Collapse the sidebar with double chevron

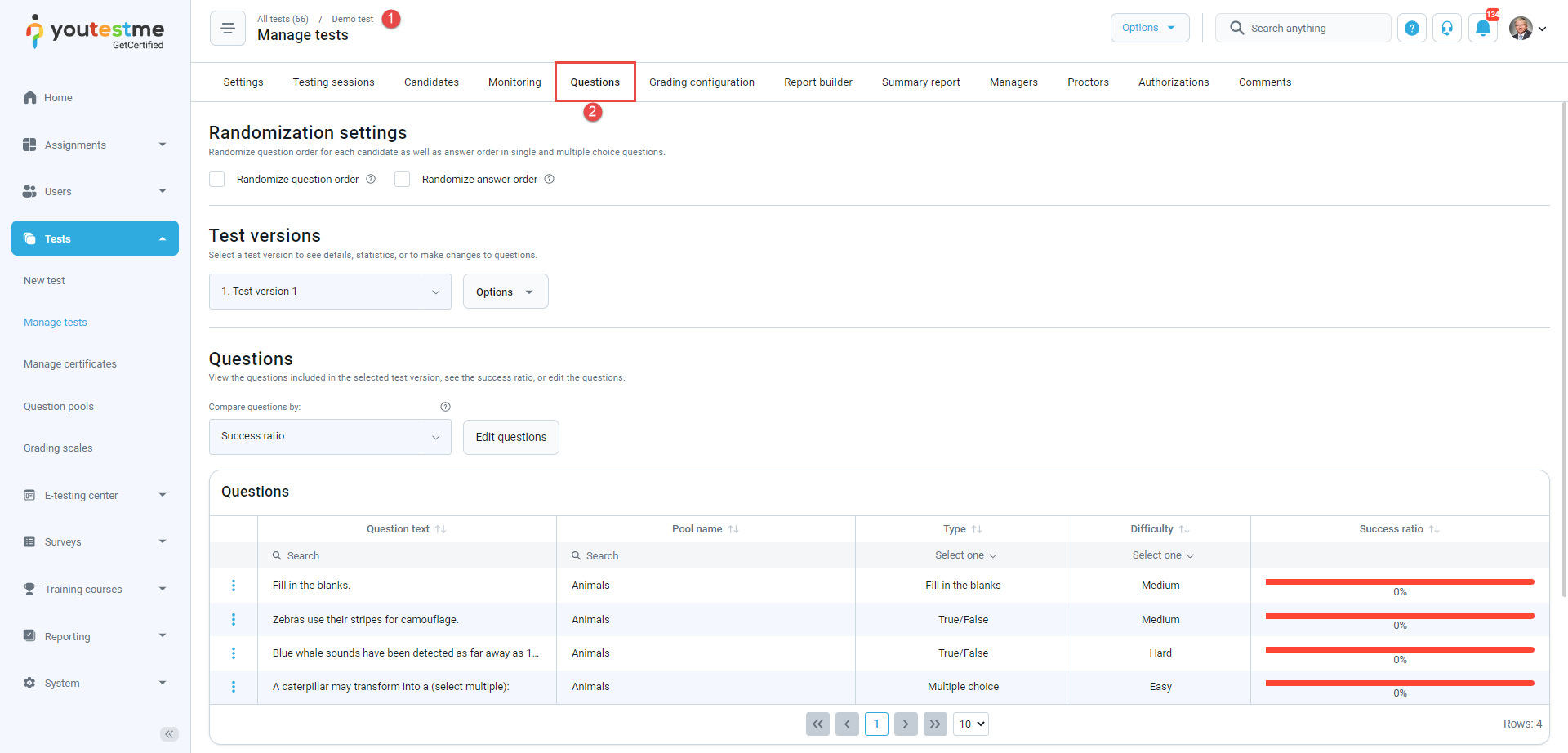click(169, 734)
